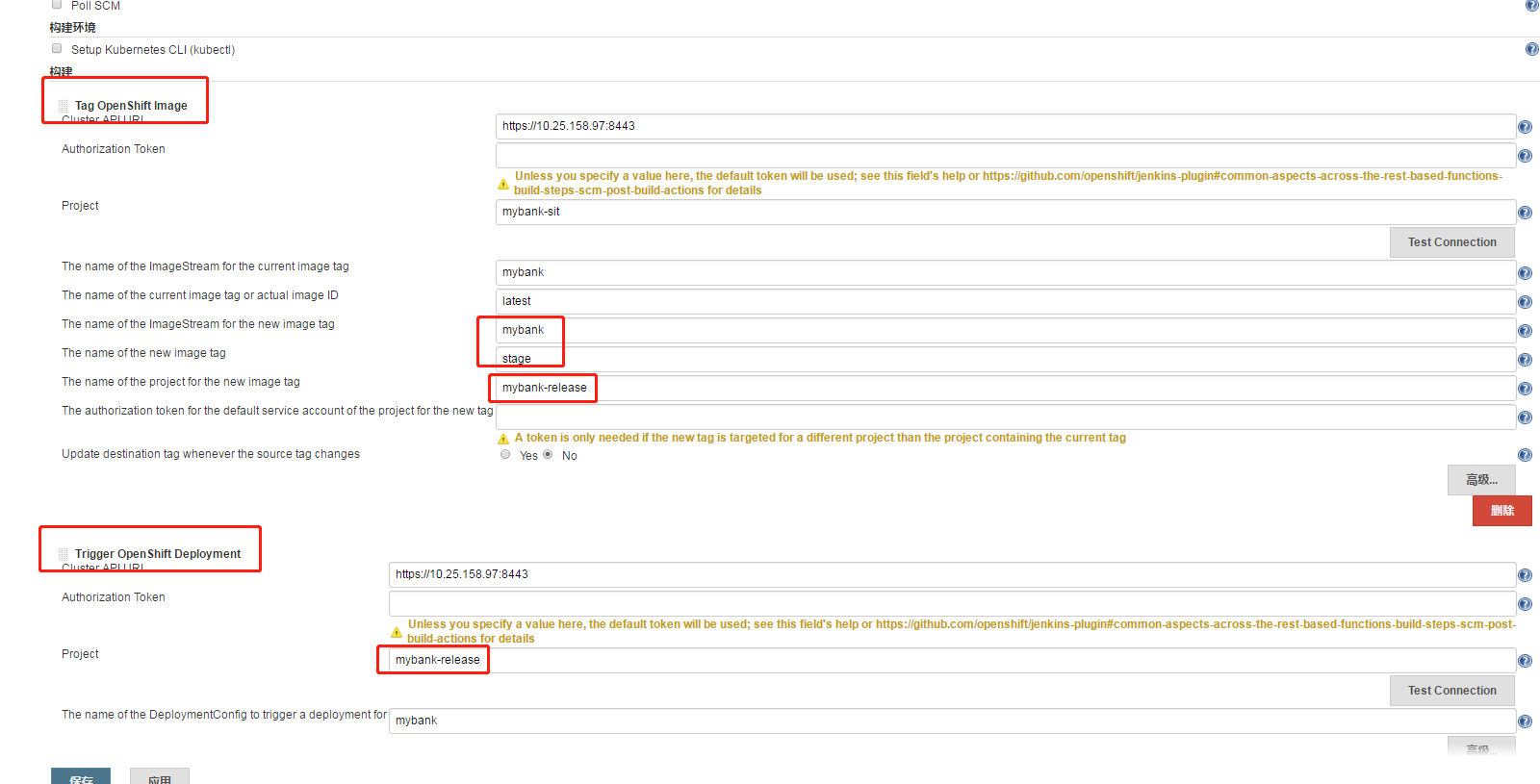Image resolution: width=1540 pixels, height=784 pixels.
Task: Click Test Connection in Trigger OpenShift Deployment section
Action: [1451, 691]
